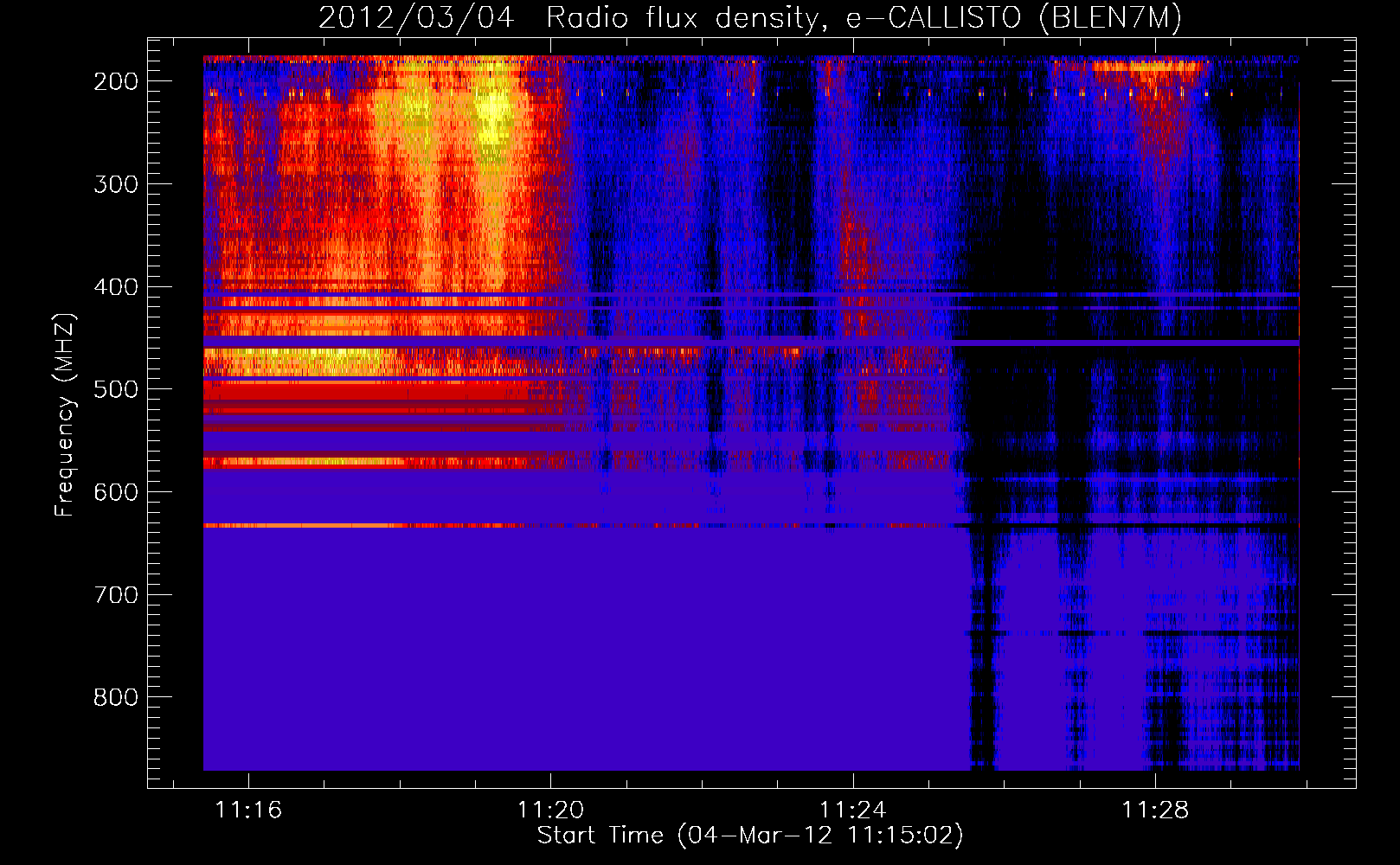The width and height of the screenshot is (1400, 865).
Task: Click the 11:16 time tick label
Action: point(248,811)
